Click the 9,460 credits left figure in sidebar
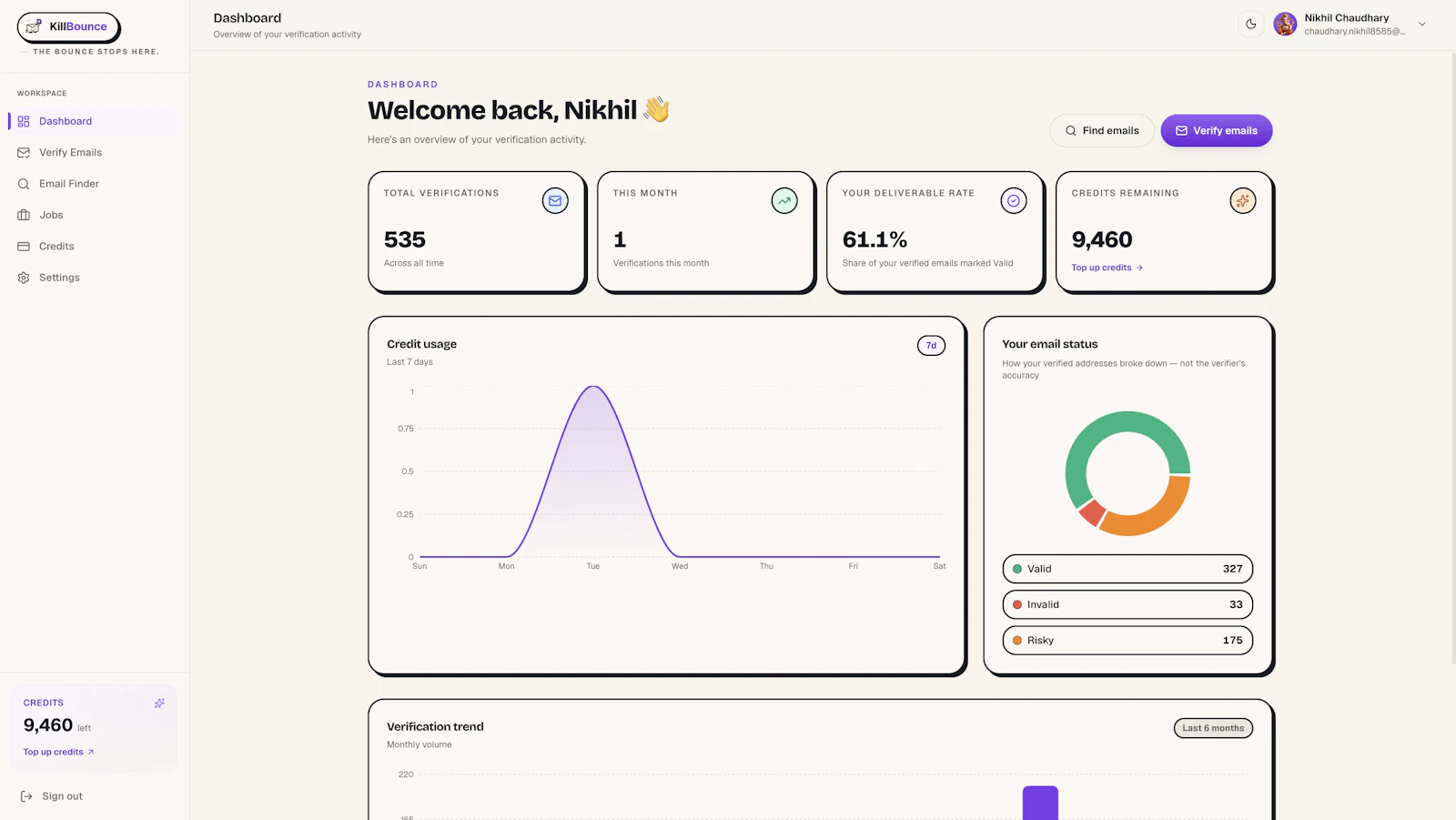The height and width of the screenshot is (820, 1456). [48, 725]
